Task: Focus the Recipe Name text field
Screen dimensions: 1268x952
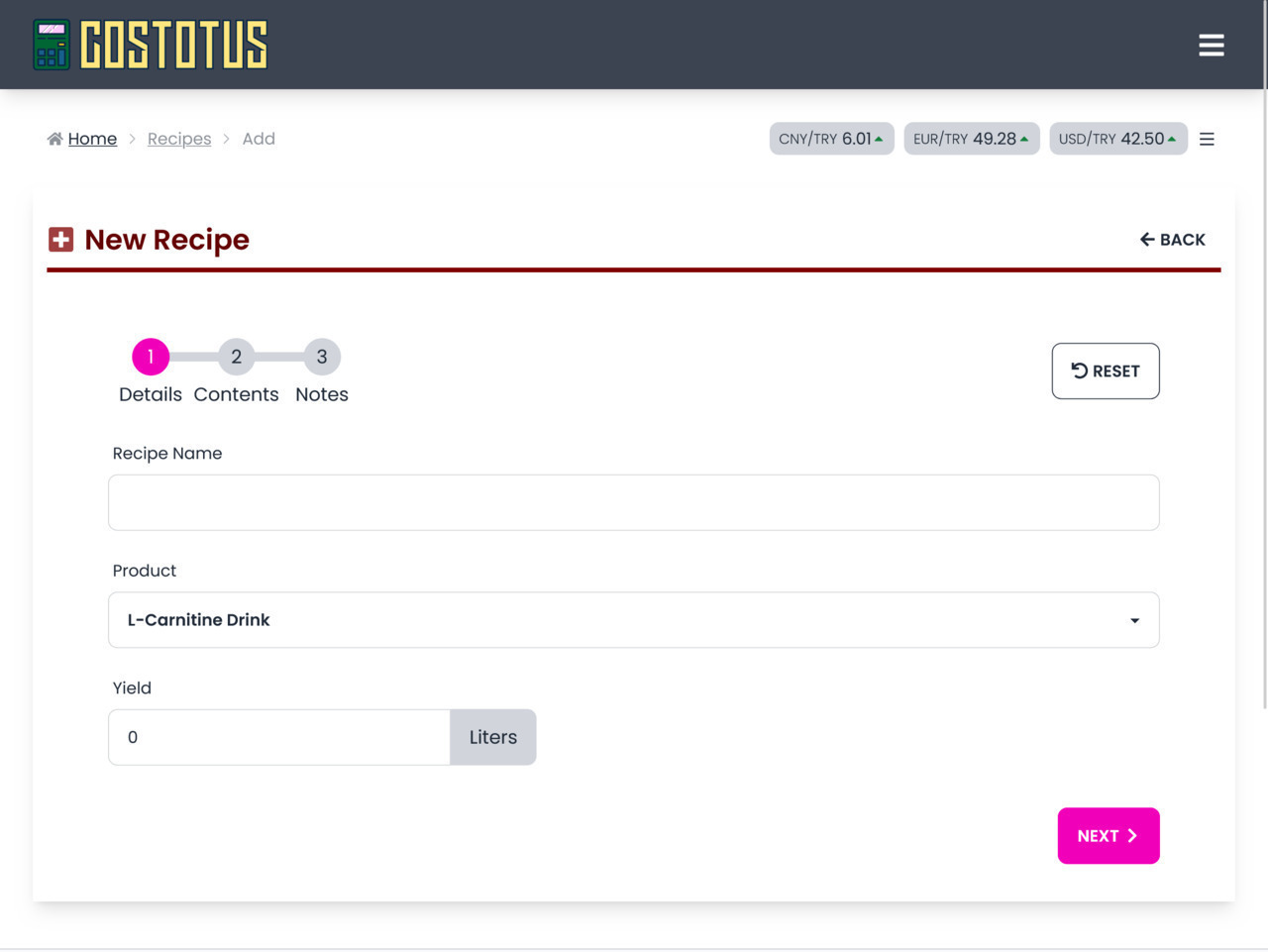Action: tap(634, 502)
